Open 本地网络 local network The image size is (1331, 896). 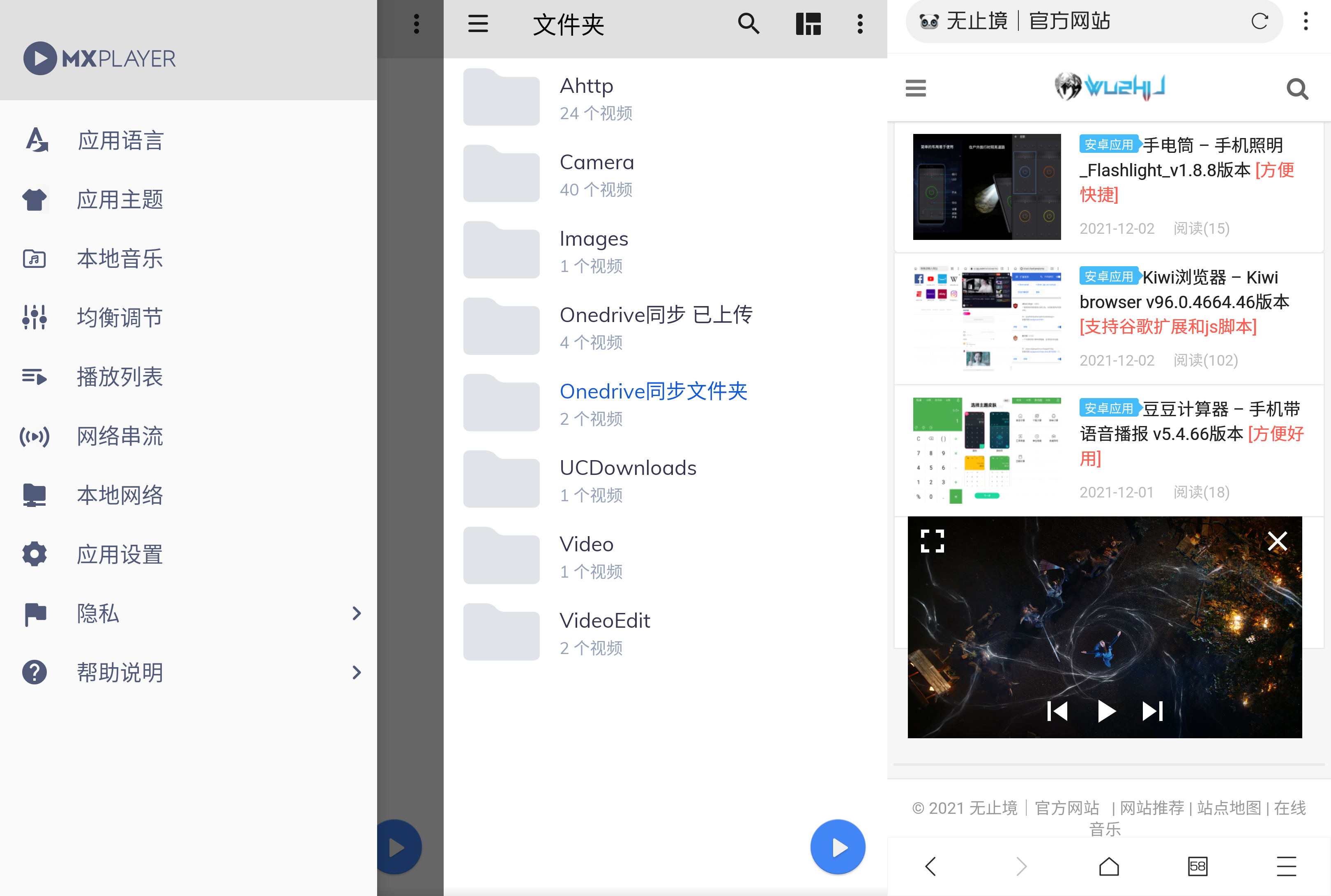point(189,495)
